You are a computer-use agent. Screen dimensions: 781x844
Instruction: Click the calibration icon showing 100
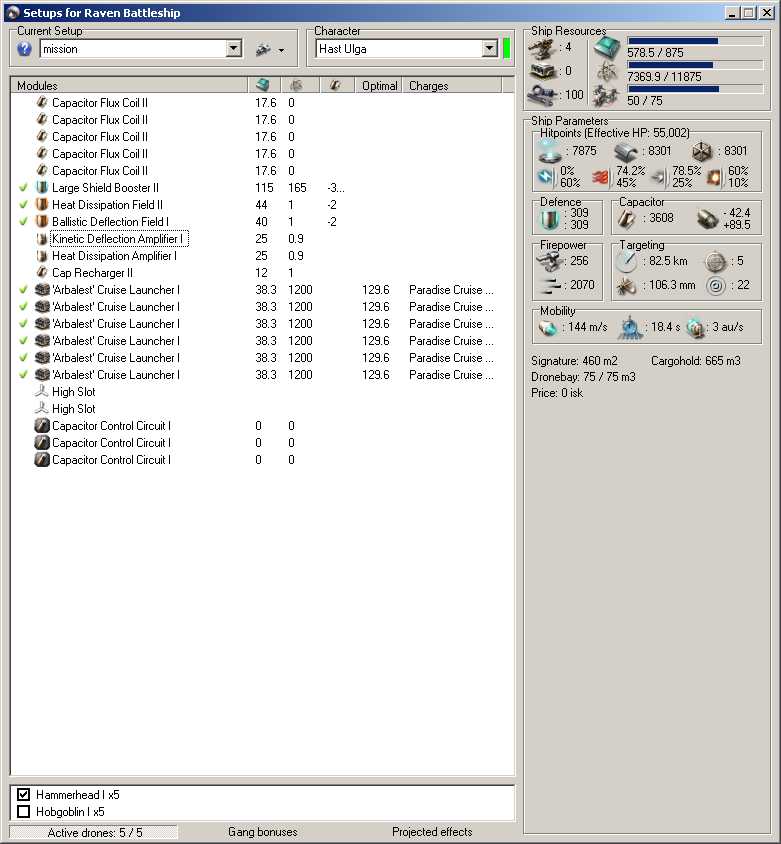coord(542,95)
